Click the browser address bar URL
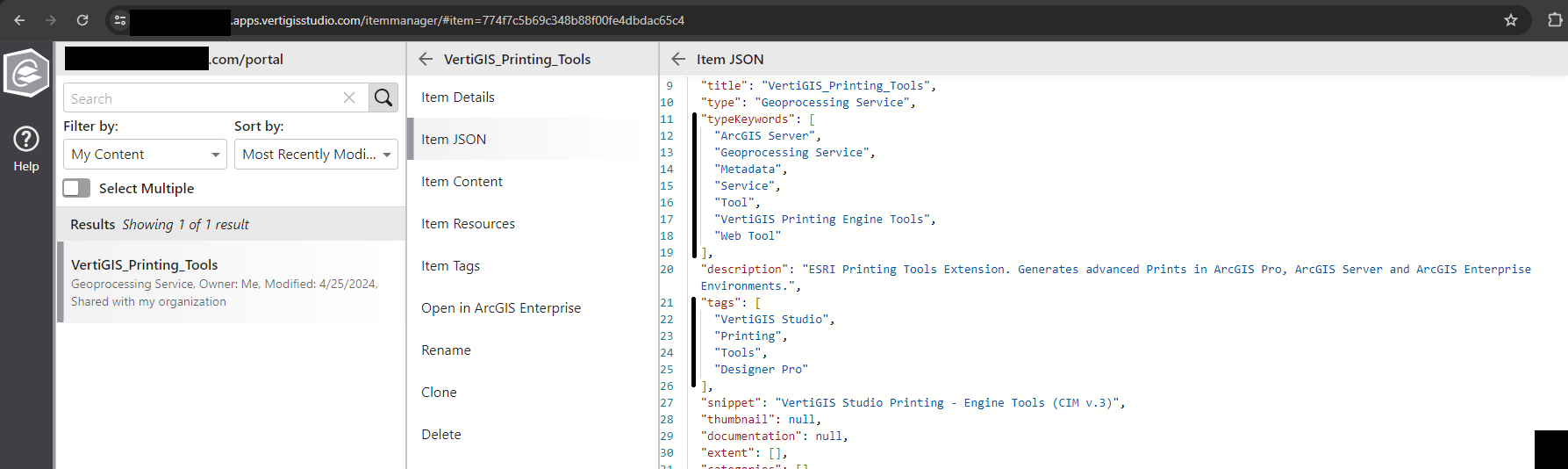 point(456,20)
